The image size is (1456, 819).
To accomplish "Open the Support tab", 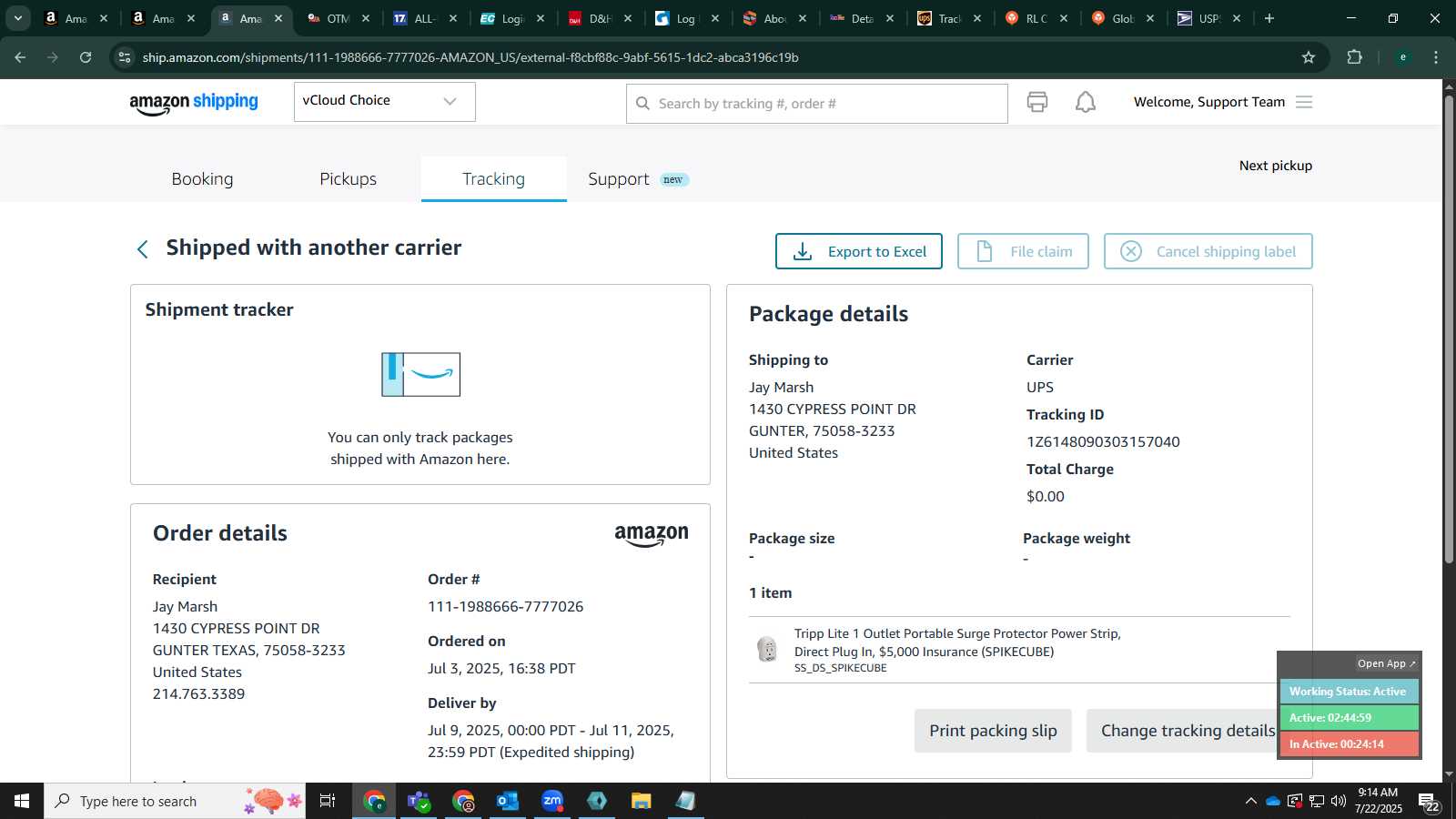I will pos(619,179).
